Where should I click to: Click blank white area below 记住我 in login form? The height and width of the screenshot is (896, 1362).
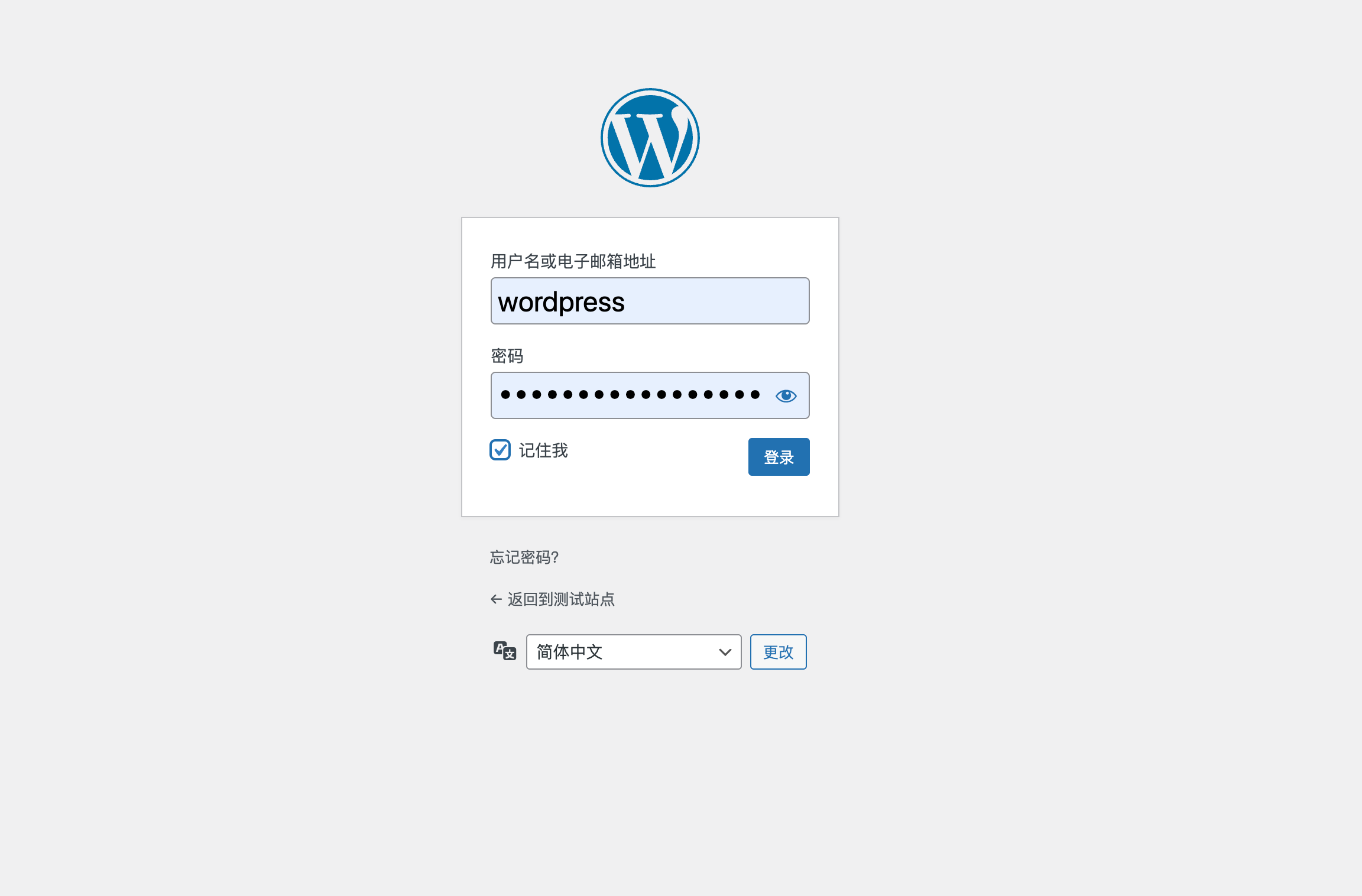click(591, 494)
